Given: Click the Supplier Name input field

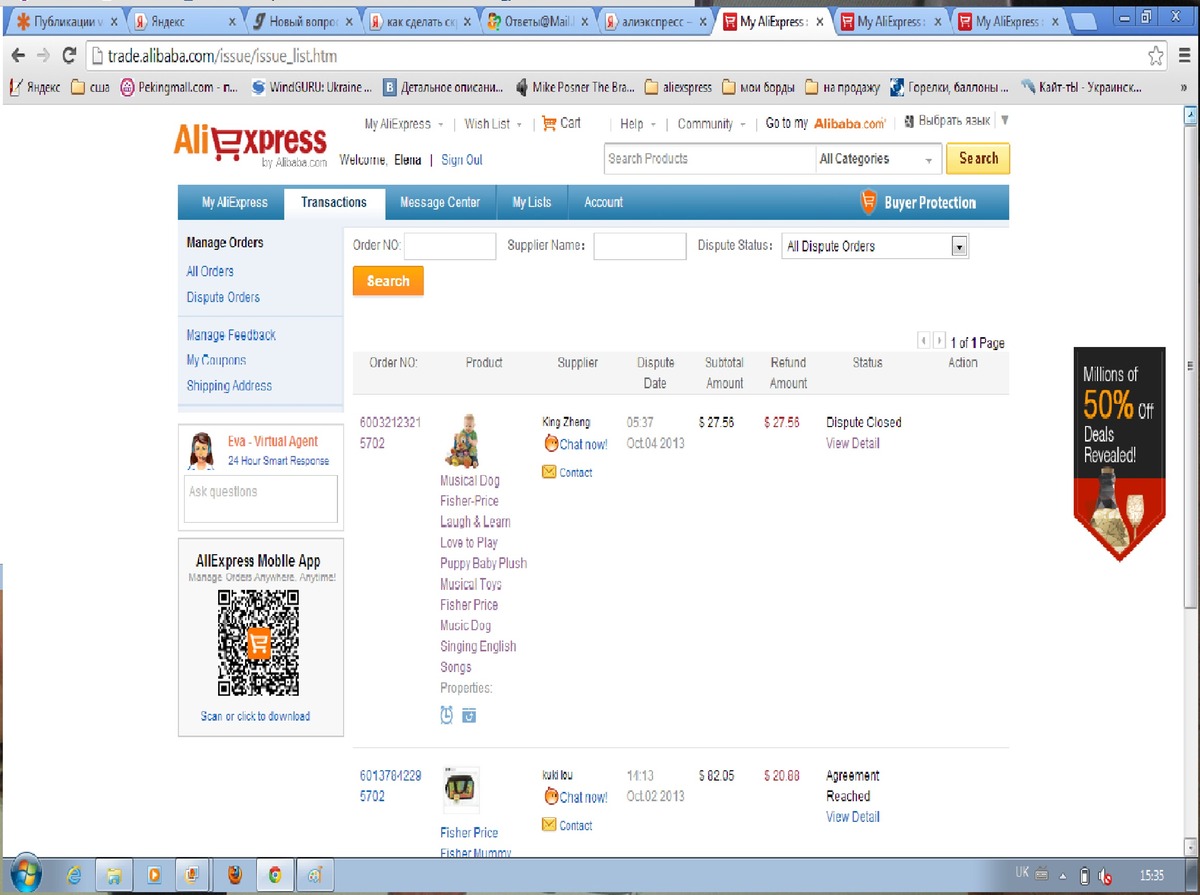Looking at the screenshot, I should [640, 246].
